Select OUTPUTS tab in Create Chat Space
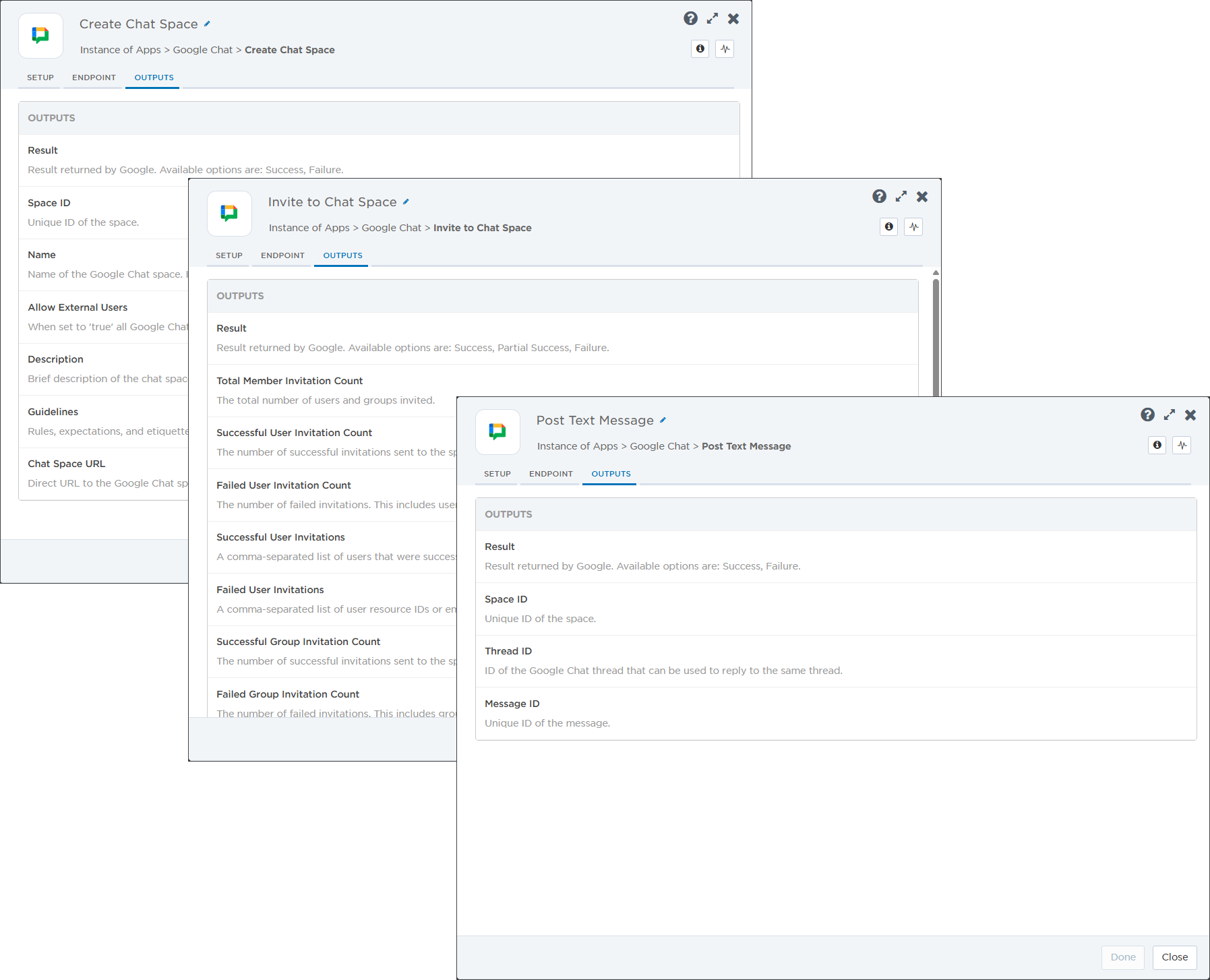Image resolution: width=1210 pixels, height=980 pixels. coord(154,78)
